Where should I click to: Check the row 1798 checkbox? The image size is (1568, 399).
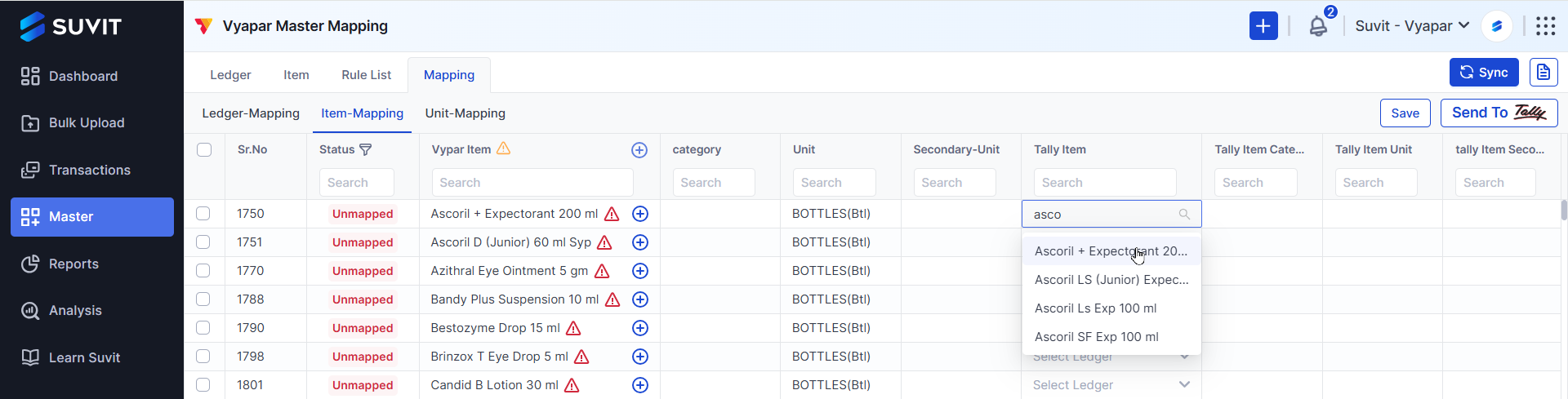(x=203, y=357)
